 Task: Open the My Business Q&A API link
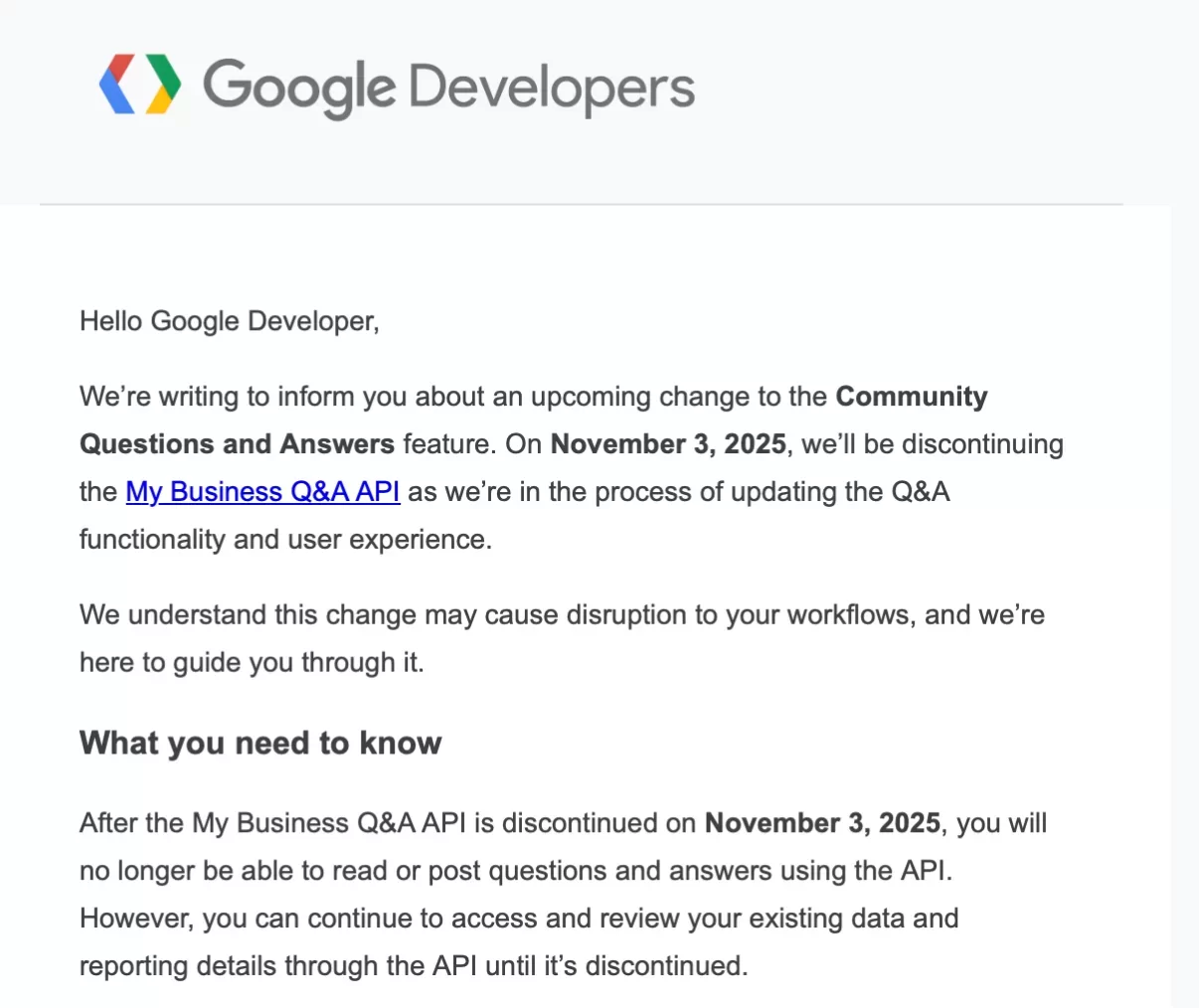tap(262, 492)
